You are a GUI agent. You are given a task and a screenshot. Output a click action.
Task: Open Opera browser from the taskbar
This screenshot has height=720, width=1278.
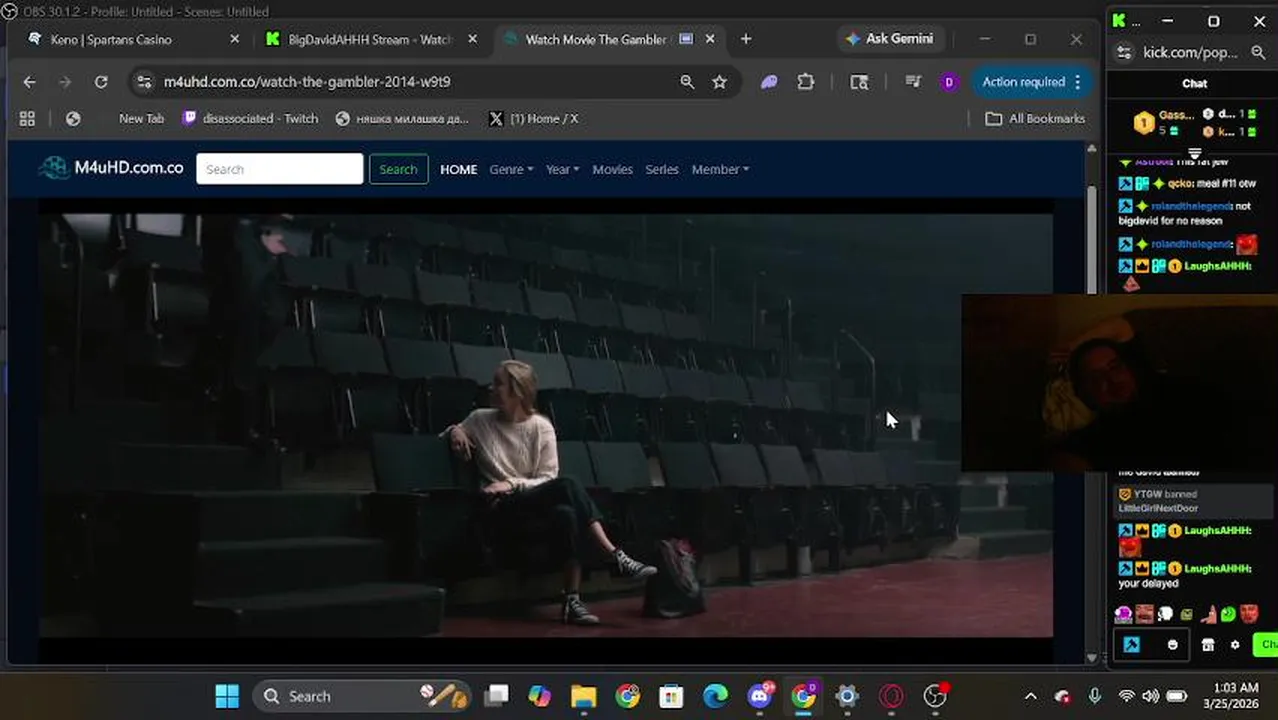891,696
